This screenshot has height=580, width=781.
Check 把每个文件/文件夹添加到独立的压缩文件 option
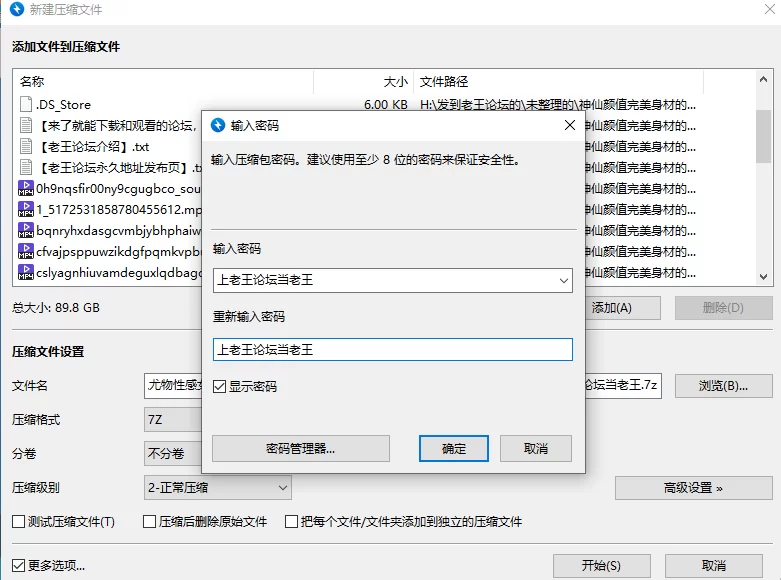coord(291,521)
